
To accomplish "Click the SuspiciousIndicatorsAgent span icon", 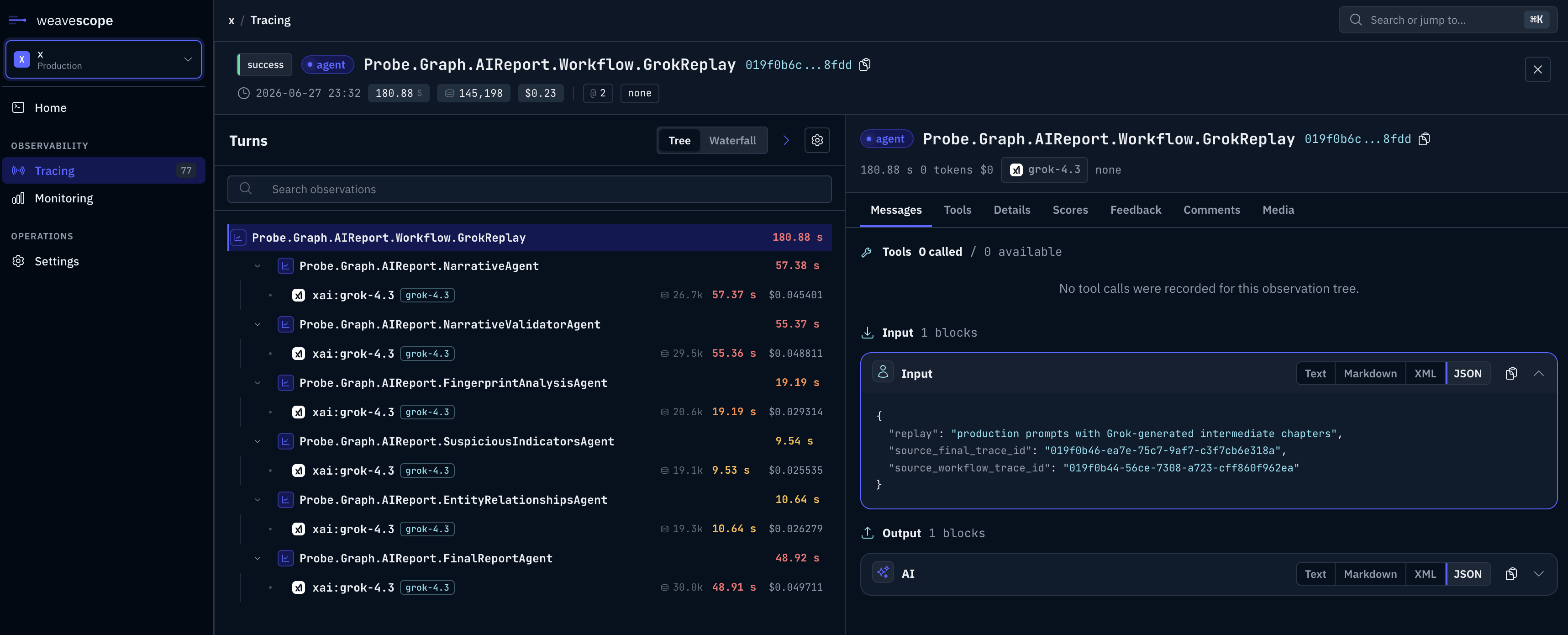I will [x=285, y=441].
